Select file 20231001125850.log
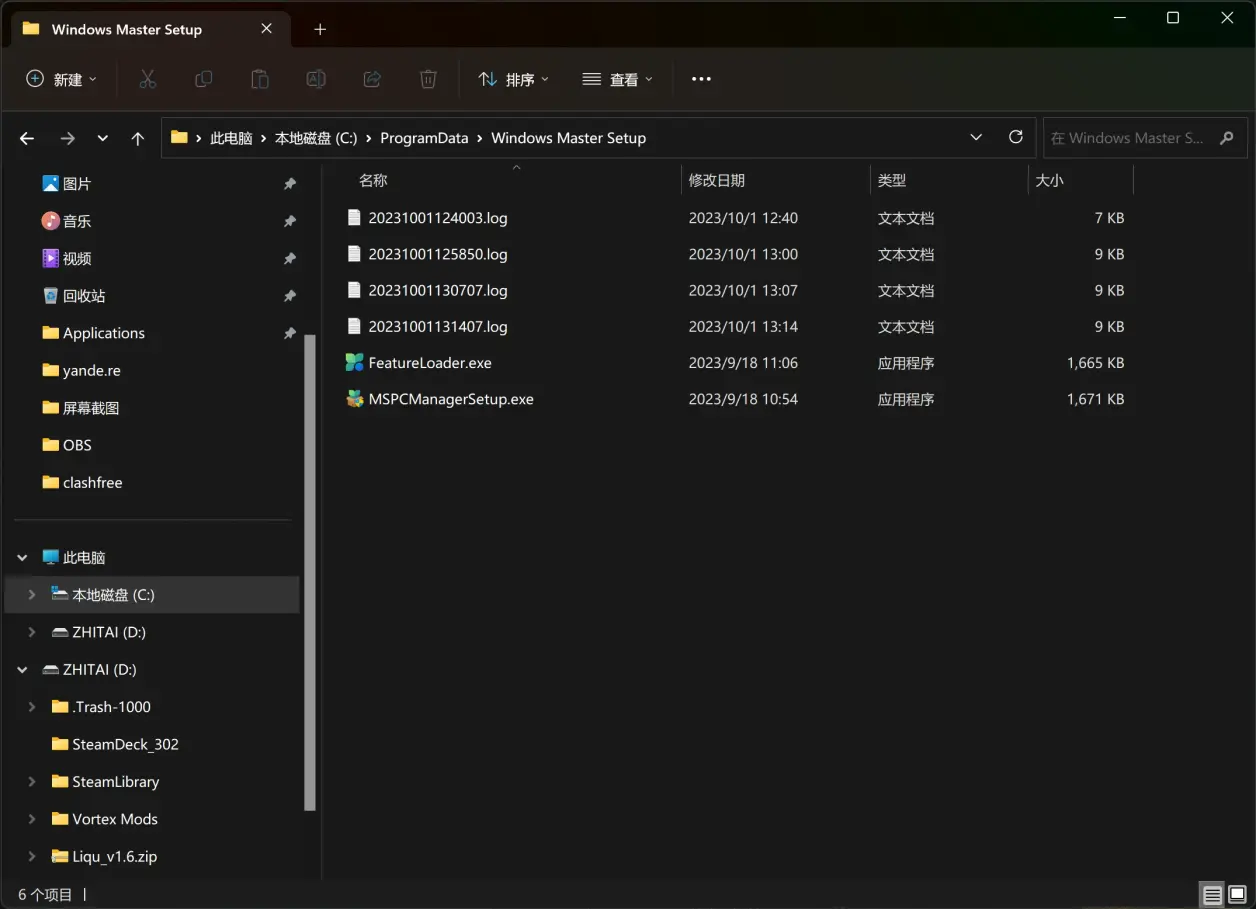This screenshot has width=1256, height=909. pos(438,254)
